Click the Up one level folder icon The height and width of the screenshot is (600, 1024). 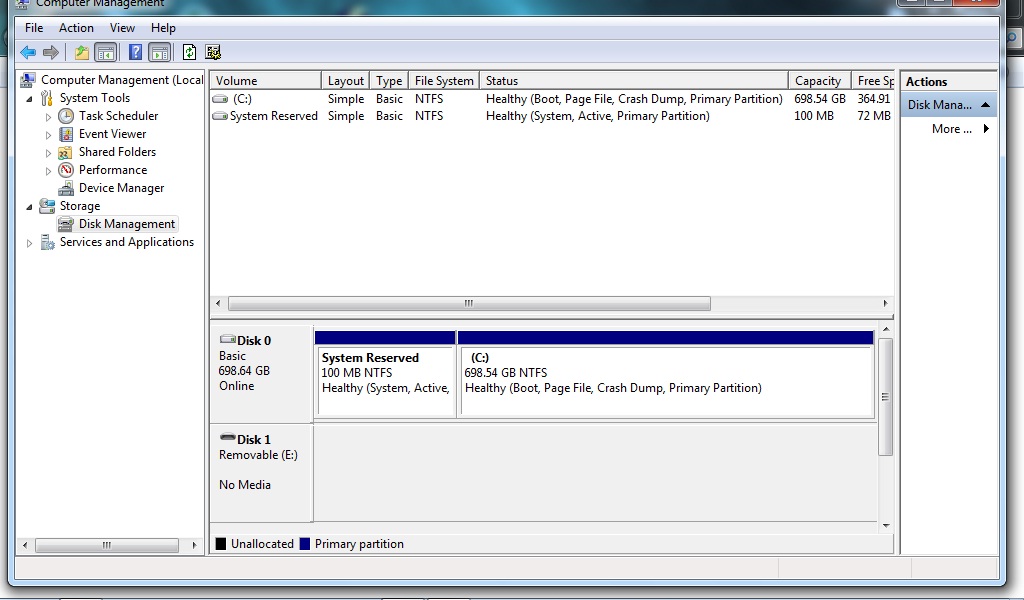point(82,52)
